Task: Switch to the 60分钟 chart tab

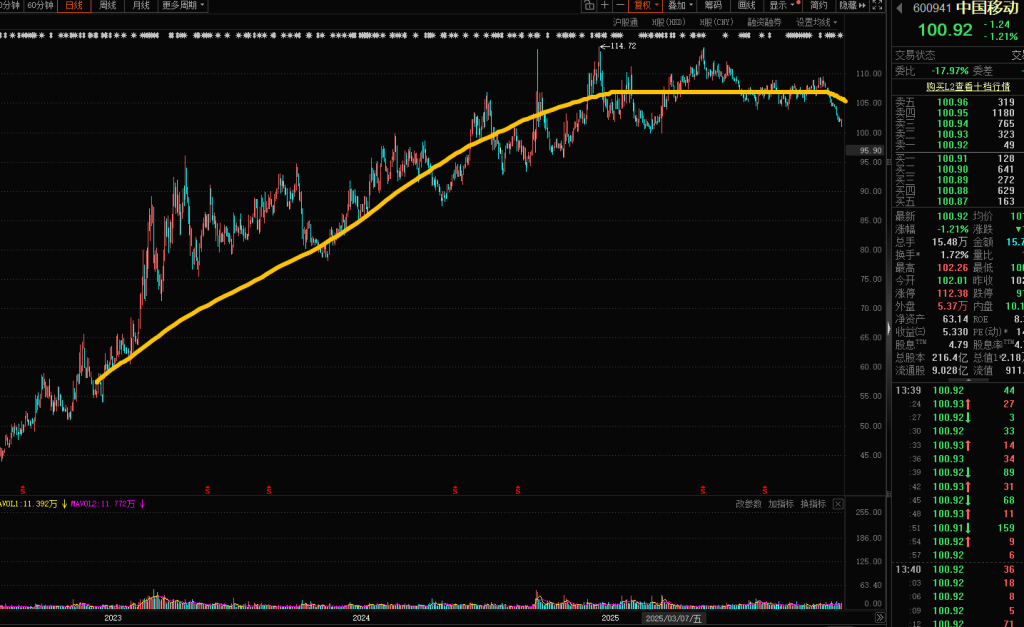Action: pos(40,6)
